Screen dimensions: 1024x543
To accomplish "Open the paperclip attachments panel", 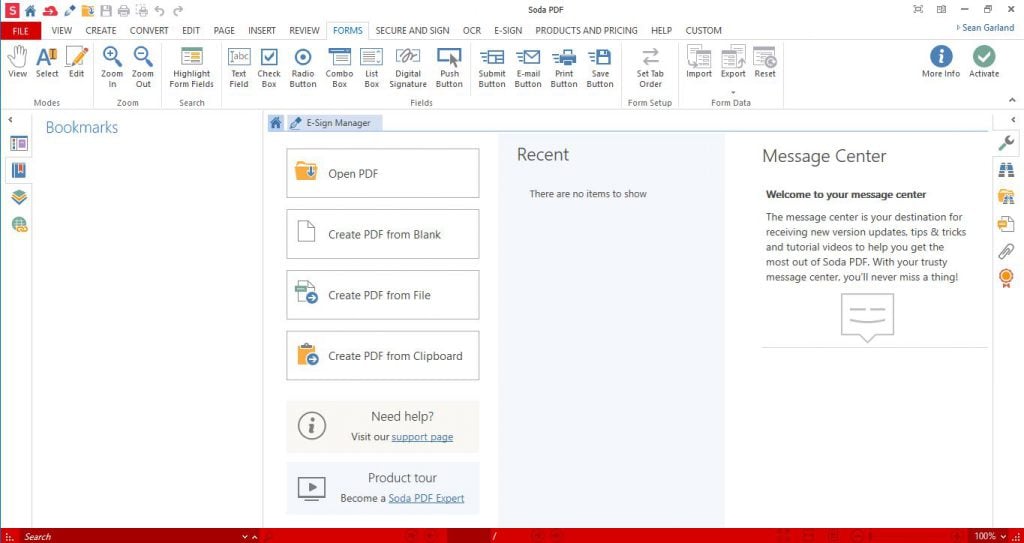I will click(x=1006, y=251).
